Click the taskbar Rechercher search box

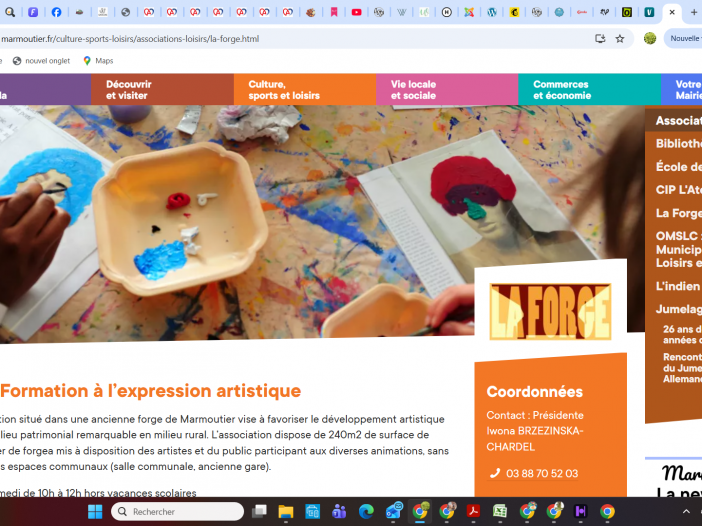coord(178,511)
